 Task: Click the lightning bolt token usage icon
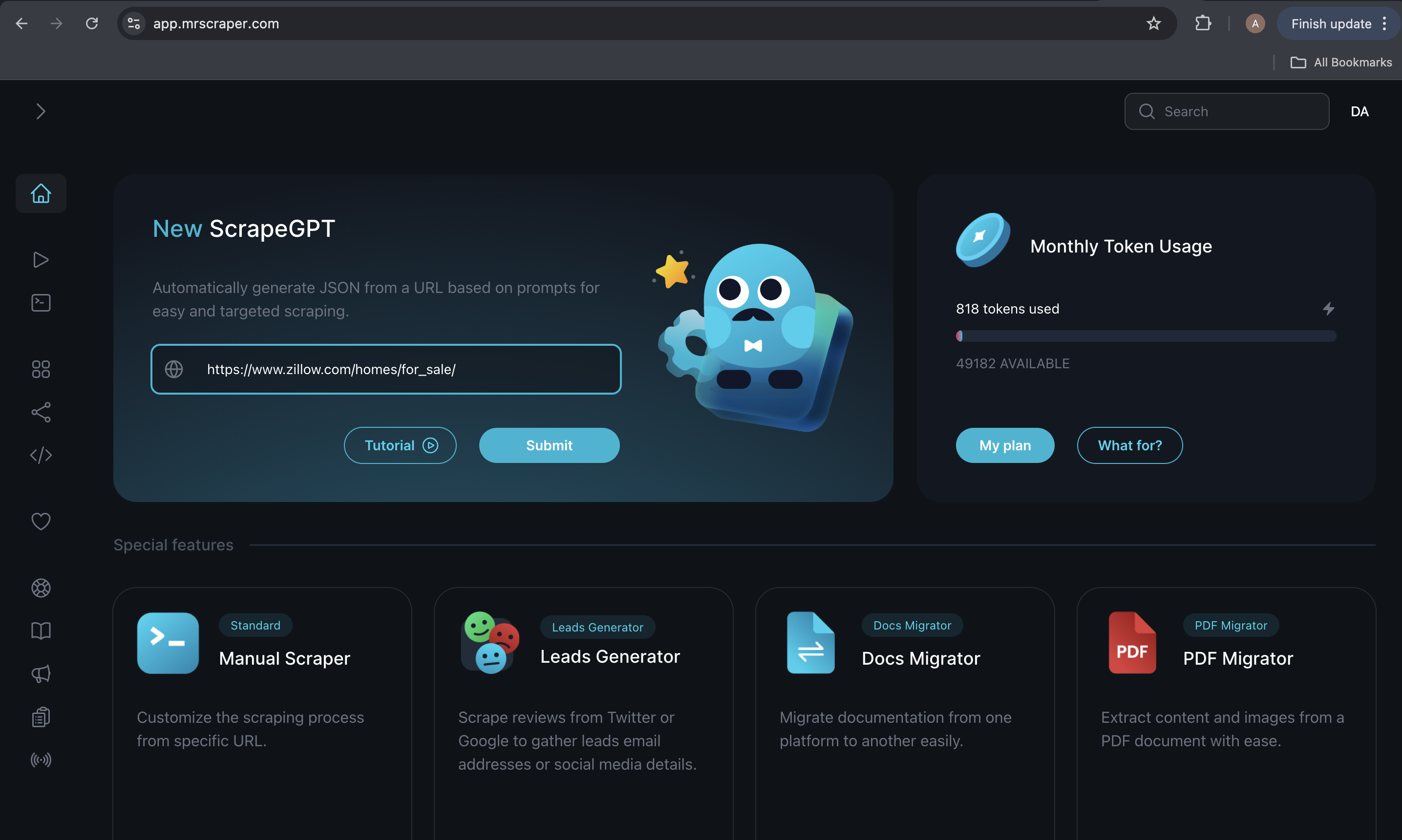tap(1329, 308)
